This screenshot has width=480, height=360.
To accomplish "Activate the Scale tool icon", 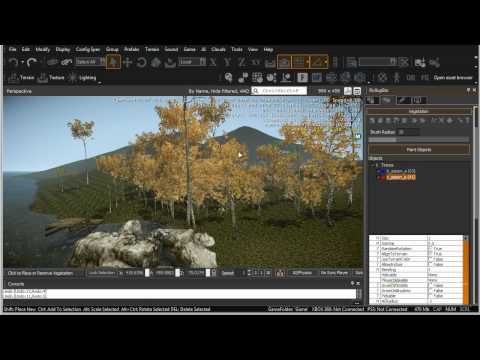I will point(156,62).
